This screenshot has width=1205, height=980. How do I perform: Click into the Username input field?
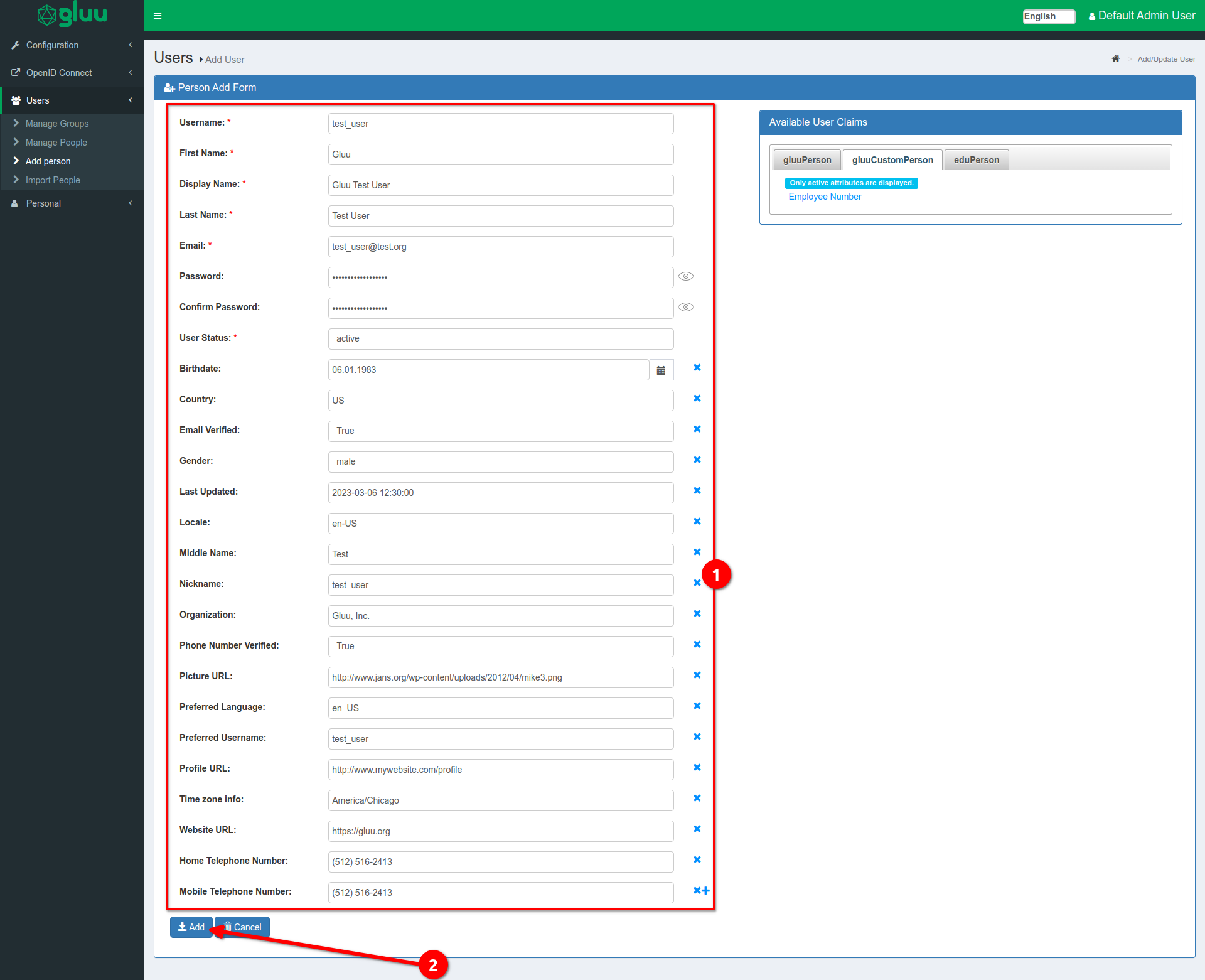tap(500, 124)
